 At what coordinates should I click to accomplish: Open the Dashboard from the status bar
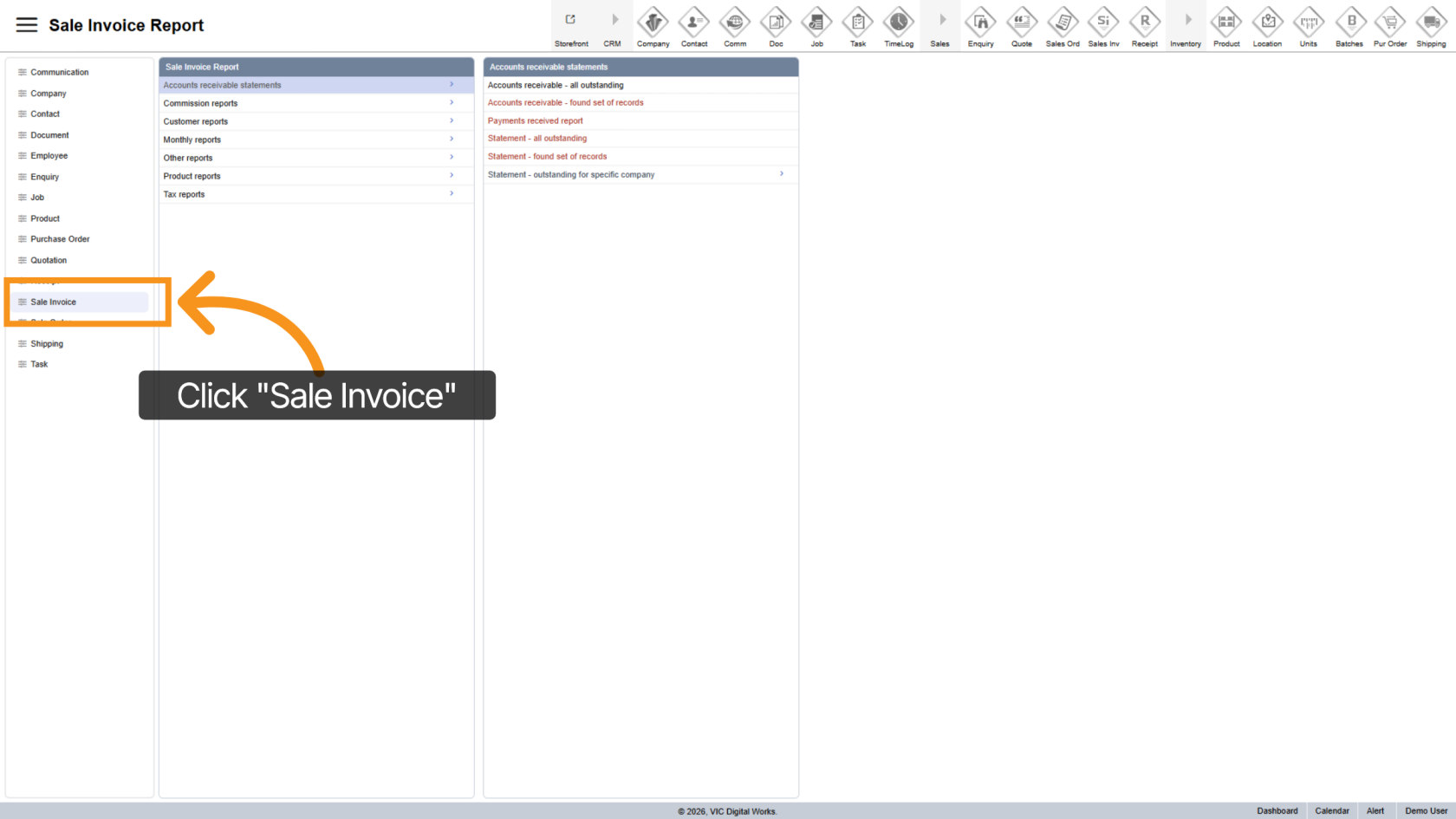(1277, 810)
